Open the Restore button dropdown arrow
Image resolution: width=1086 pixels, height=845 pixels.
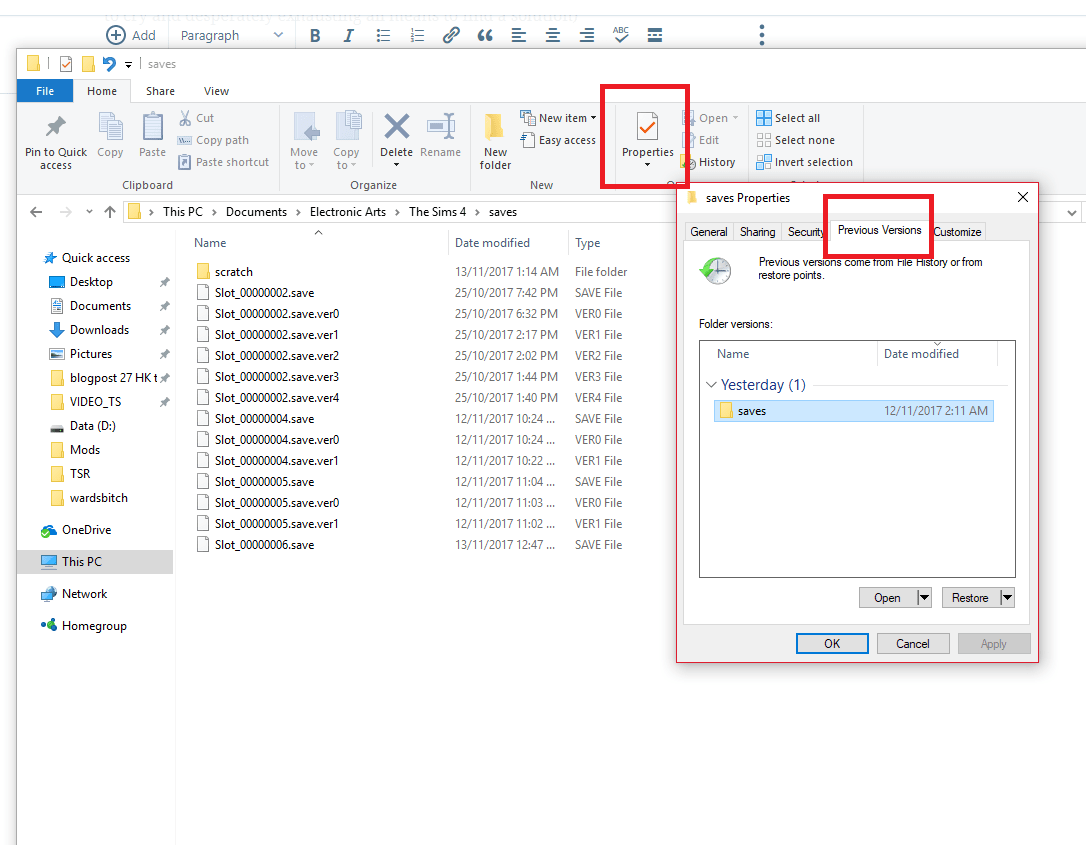tap(1006, 598)
